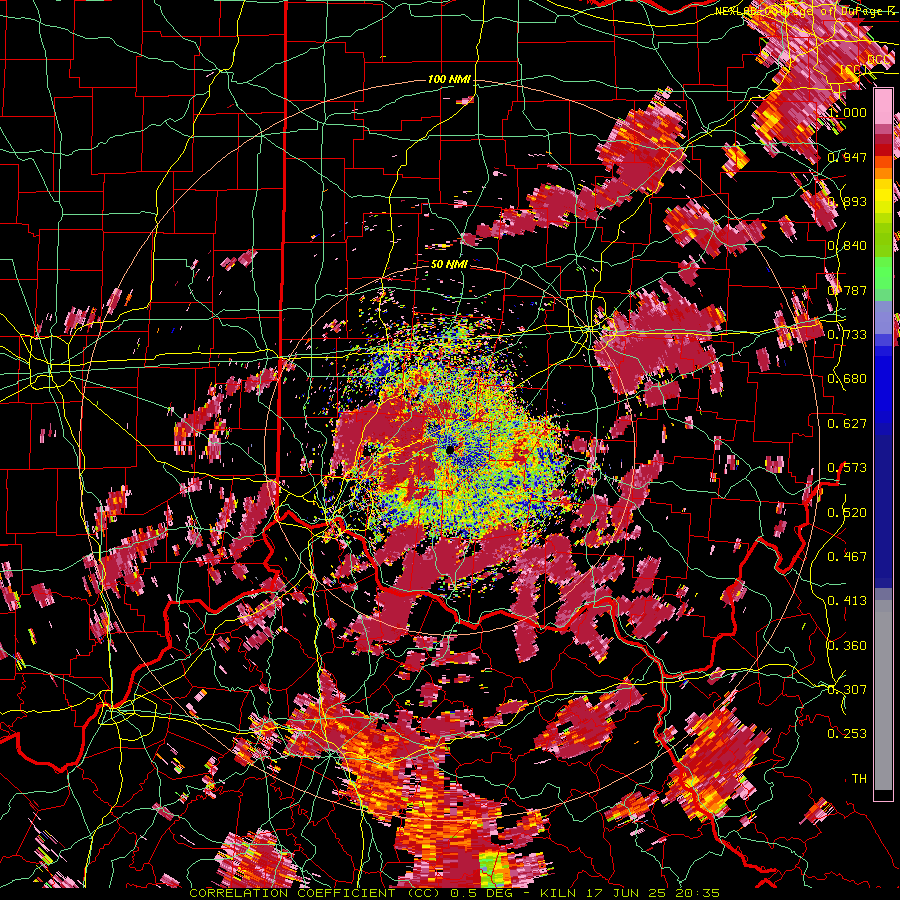Viewport: 900px width, 900px height.
Task: Select the 1.000 color scale value
Action: 847,112
